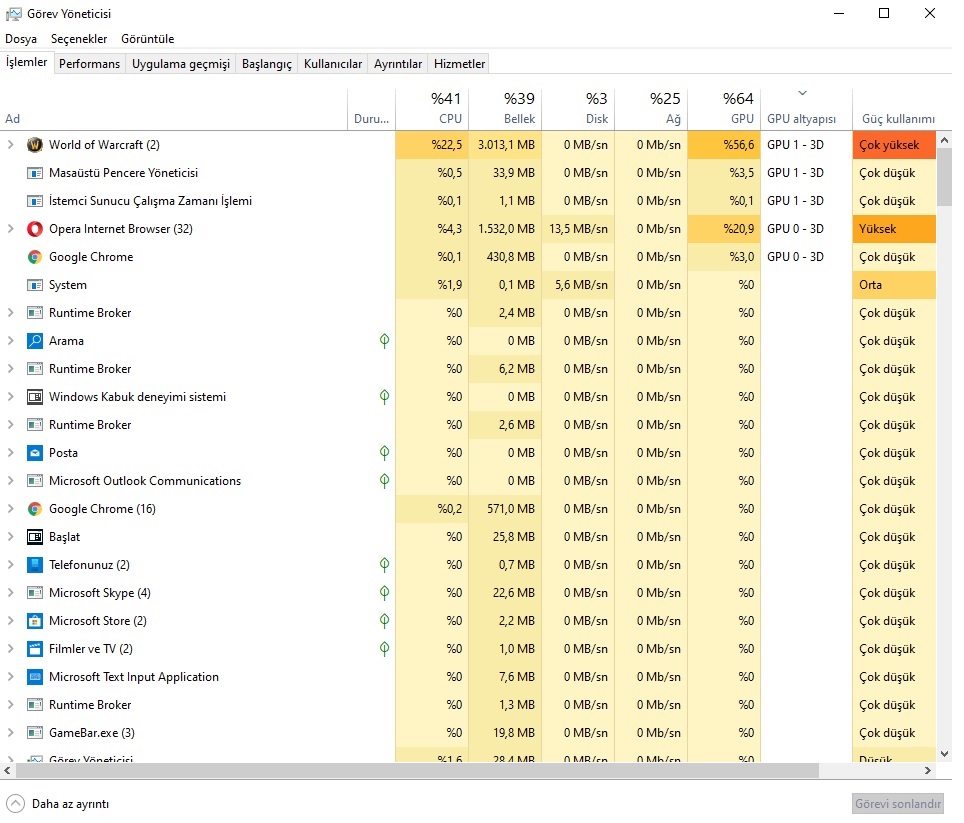Expand the Posta process group

[10, 453]
